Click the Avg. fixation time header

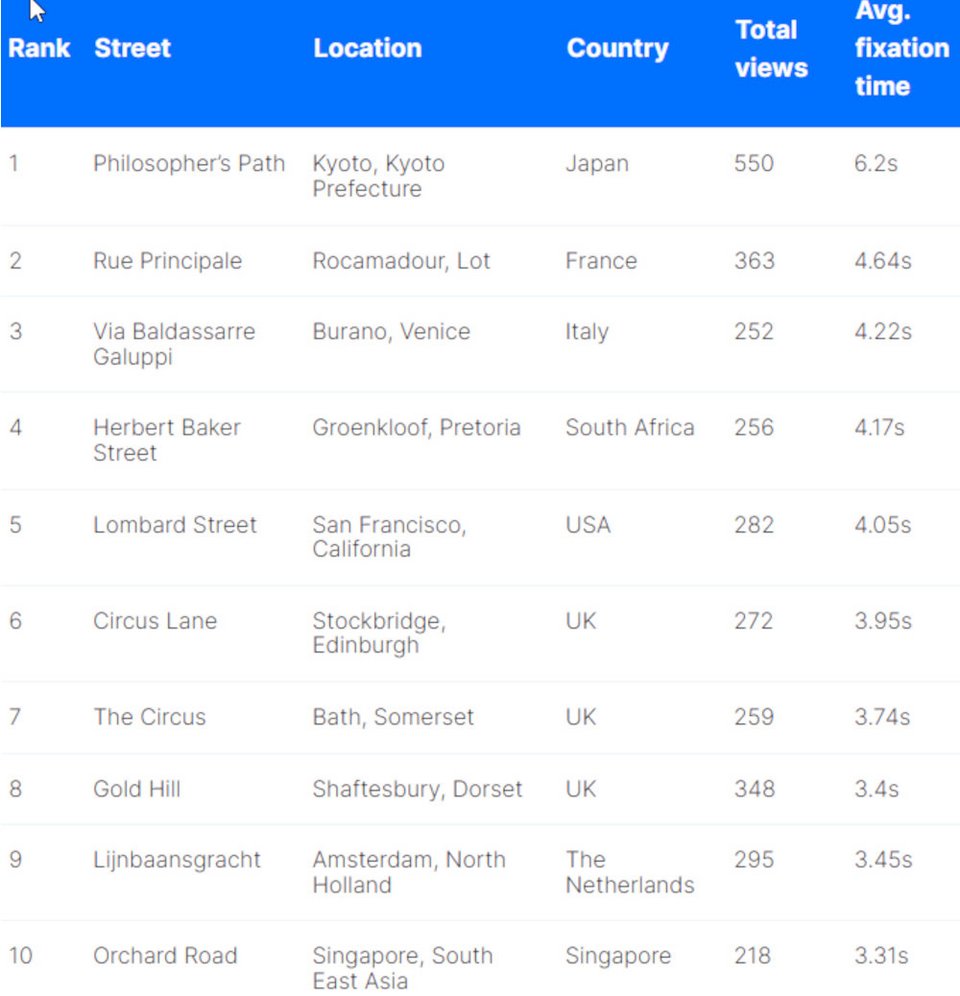coord(901,48)
